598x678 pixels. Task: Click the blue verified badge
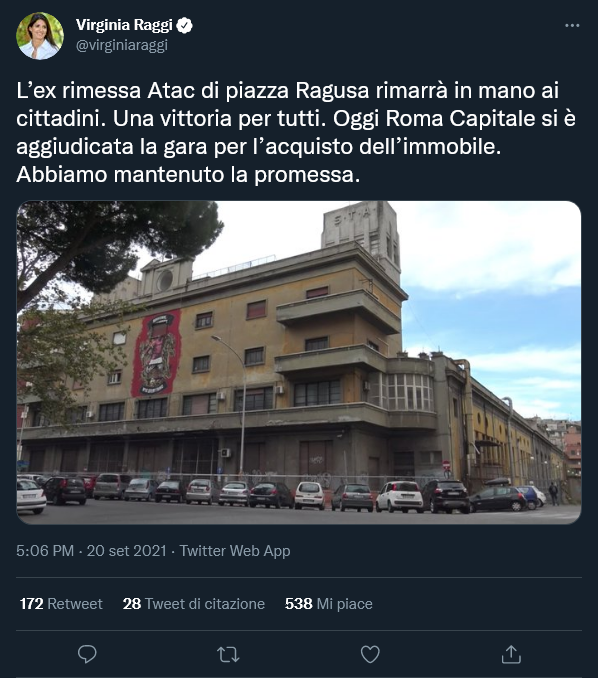point(185,26)
